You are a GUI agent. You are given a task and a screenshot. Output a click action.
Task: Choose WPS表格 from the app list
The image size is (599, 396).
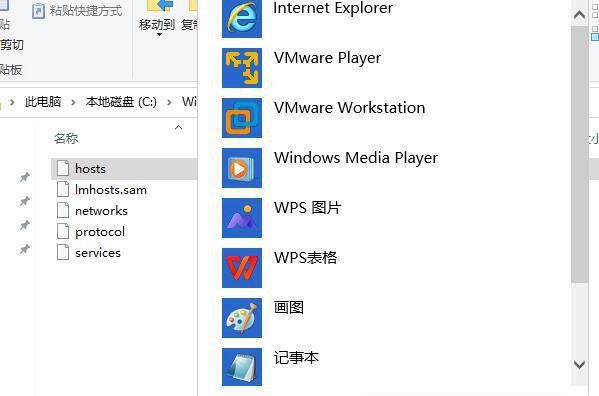point(306,257)
